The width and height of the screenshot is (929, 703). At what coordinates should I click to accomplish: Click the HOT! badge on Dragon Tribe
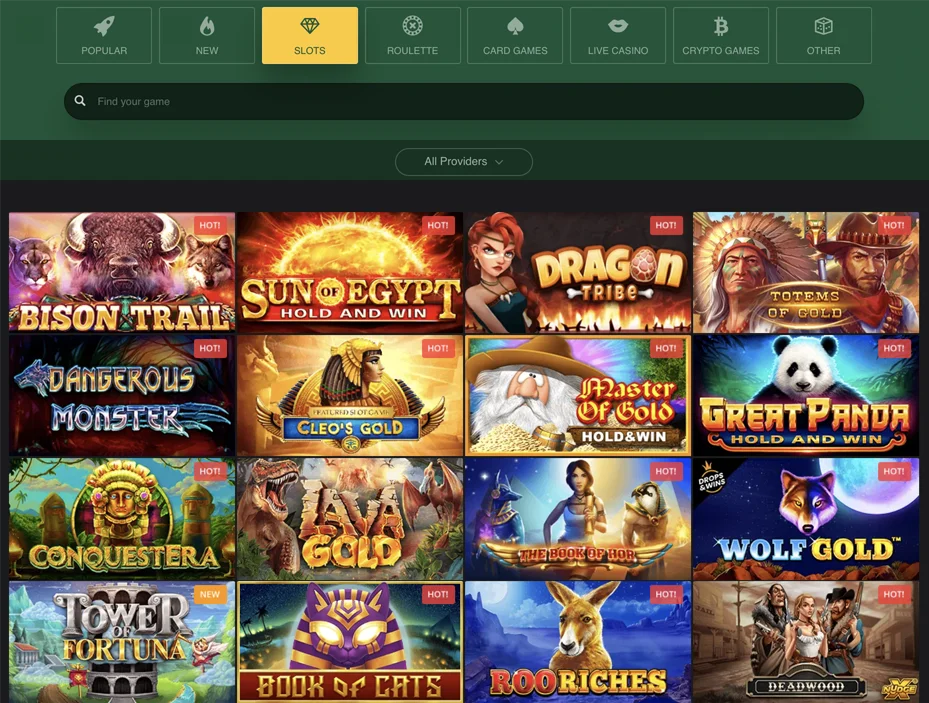(666, 225)
